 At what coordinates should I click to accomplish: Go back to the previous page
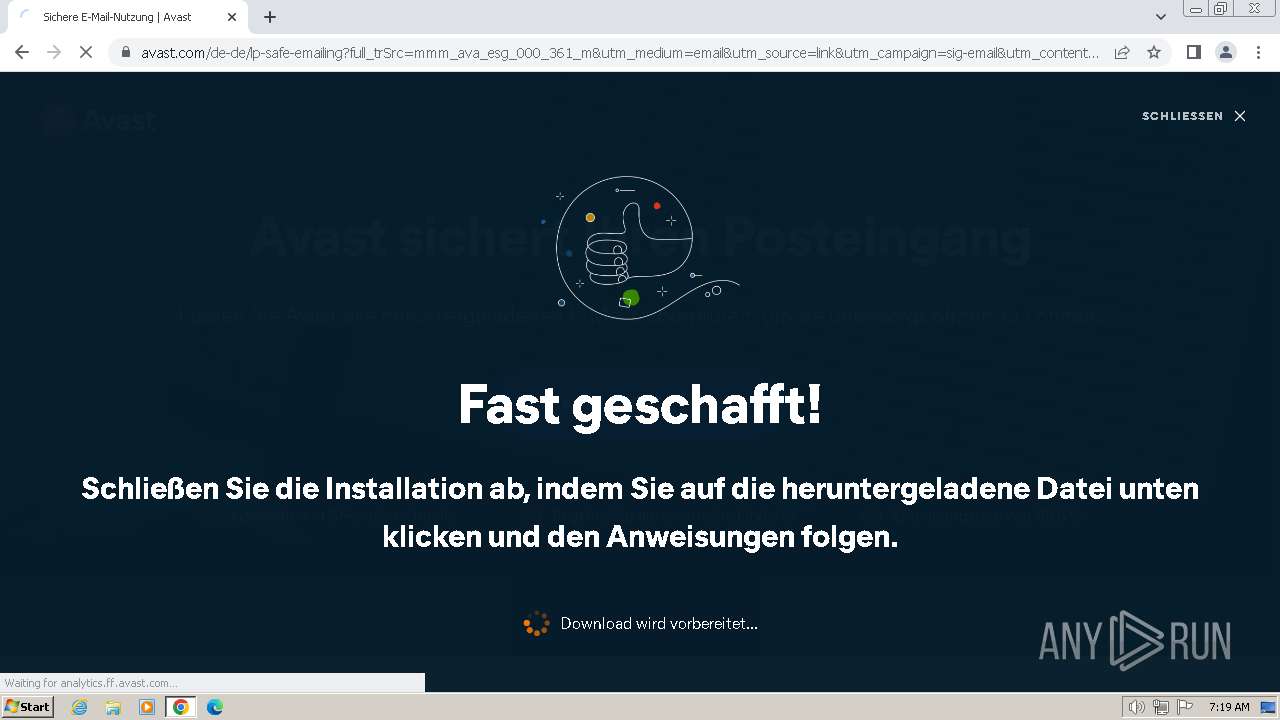22,52
